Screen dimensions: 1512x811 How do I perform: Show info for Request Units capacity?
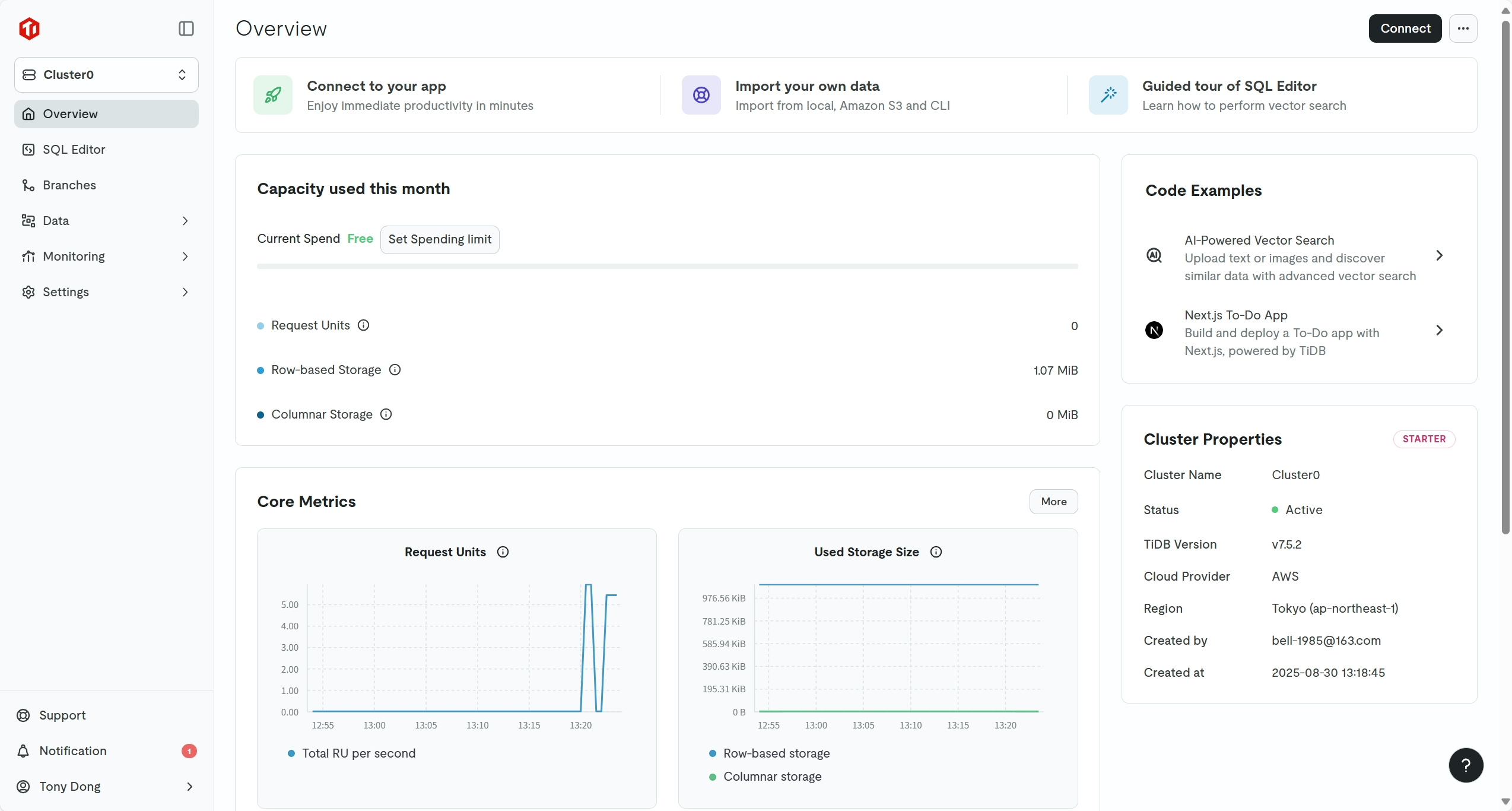363,325
